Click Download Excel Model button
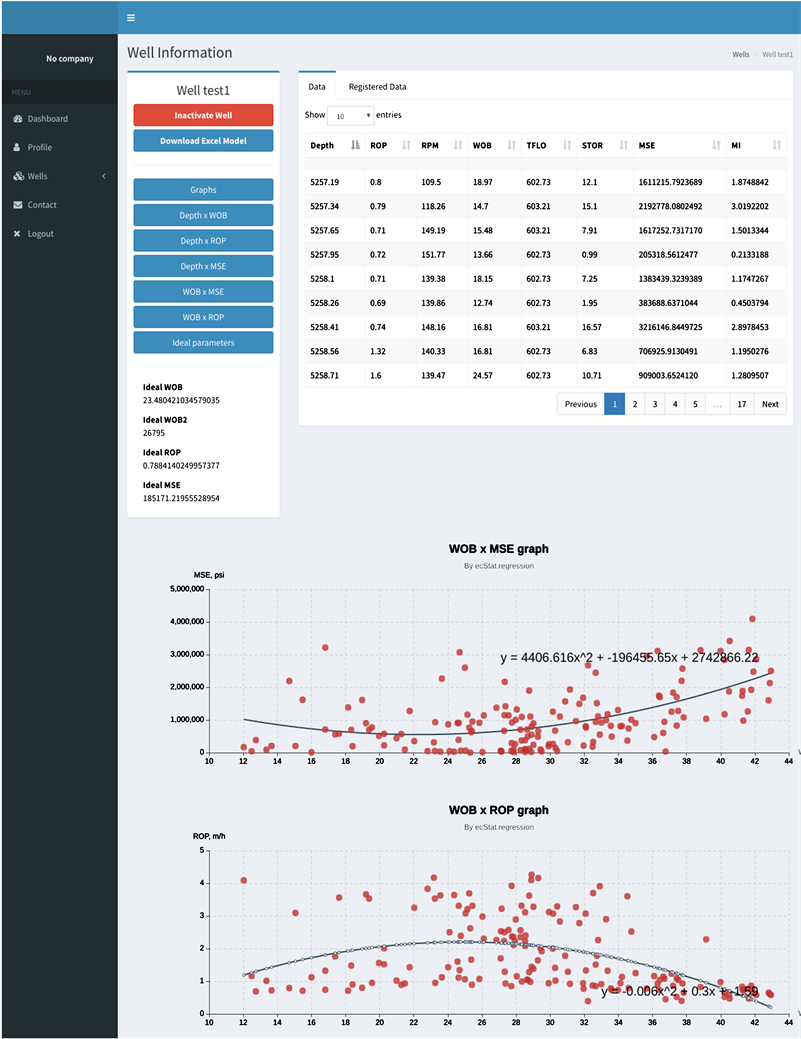 (x=203, y=141)
